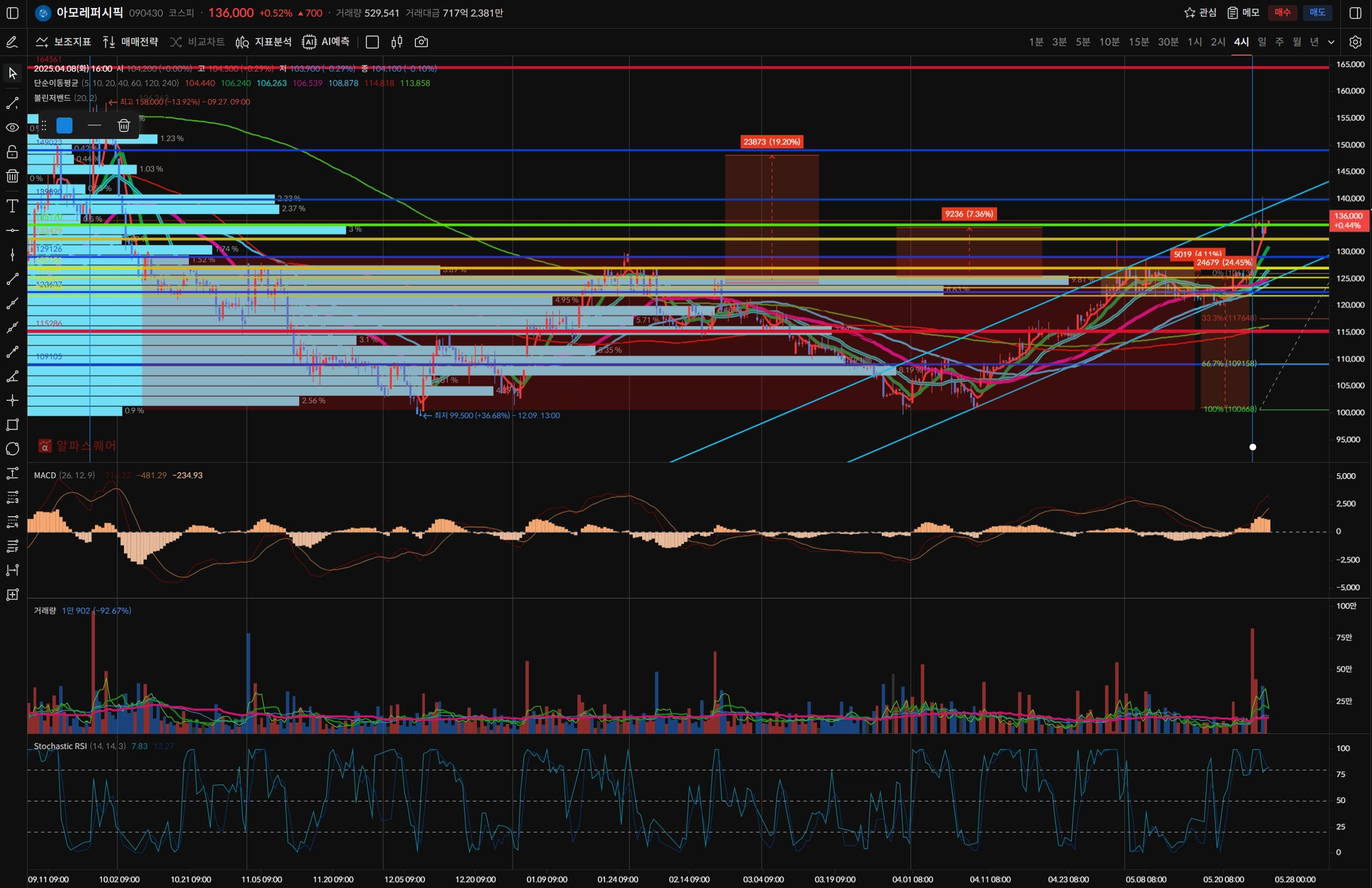
Task: Toggle the lock drawings icon
Action: (12, 152)
